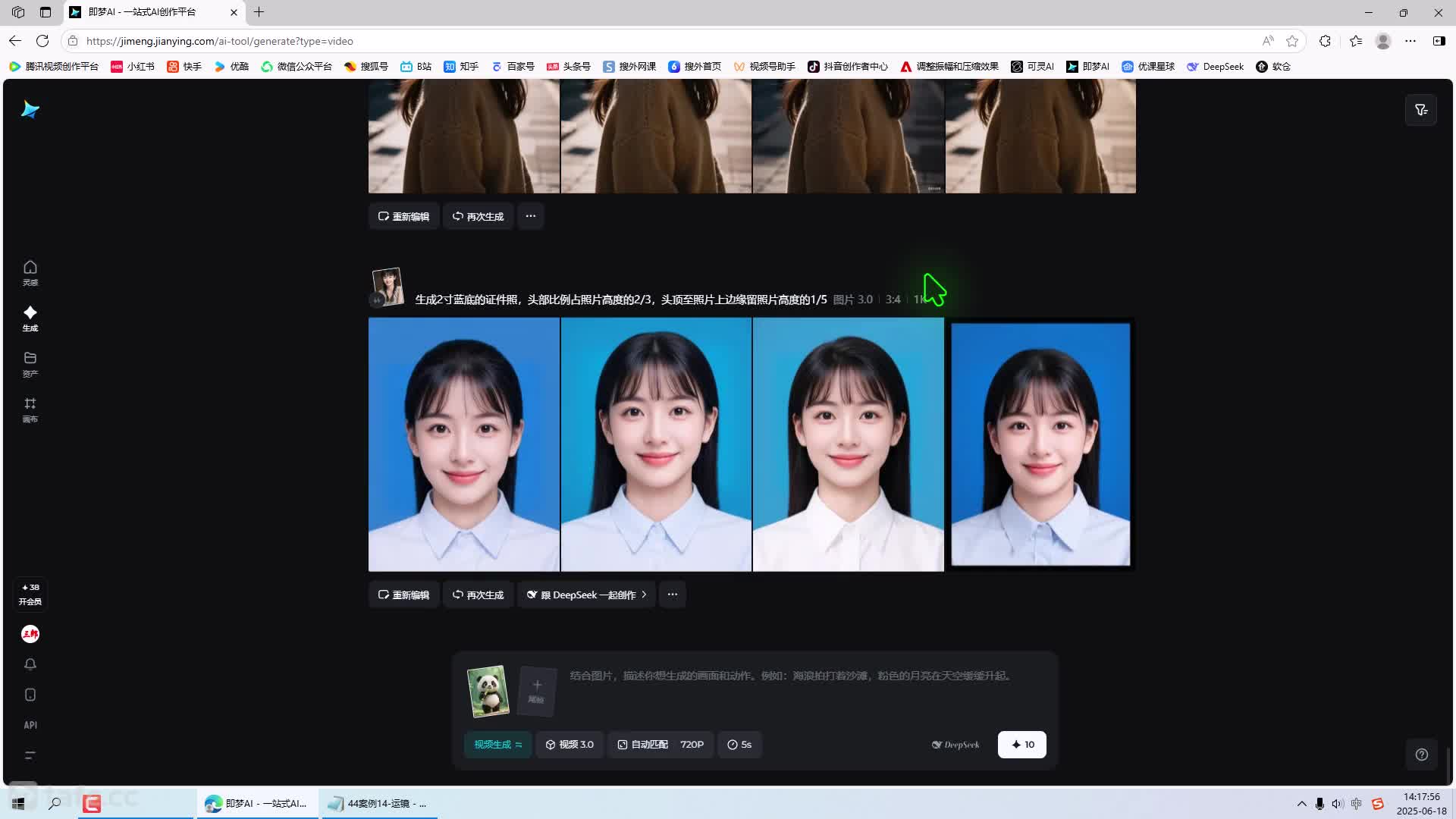Open the 自动匹配 720P ratio settings

pyautogui.click(x=660, y=745)
